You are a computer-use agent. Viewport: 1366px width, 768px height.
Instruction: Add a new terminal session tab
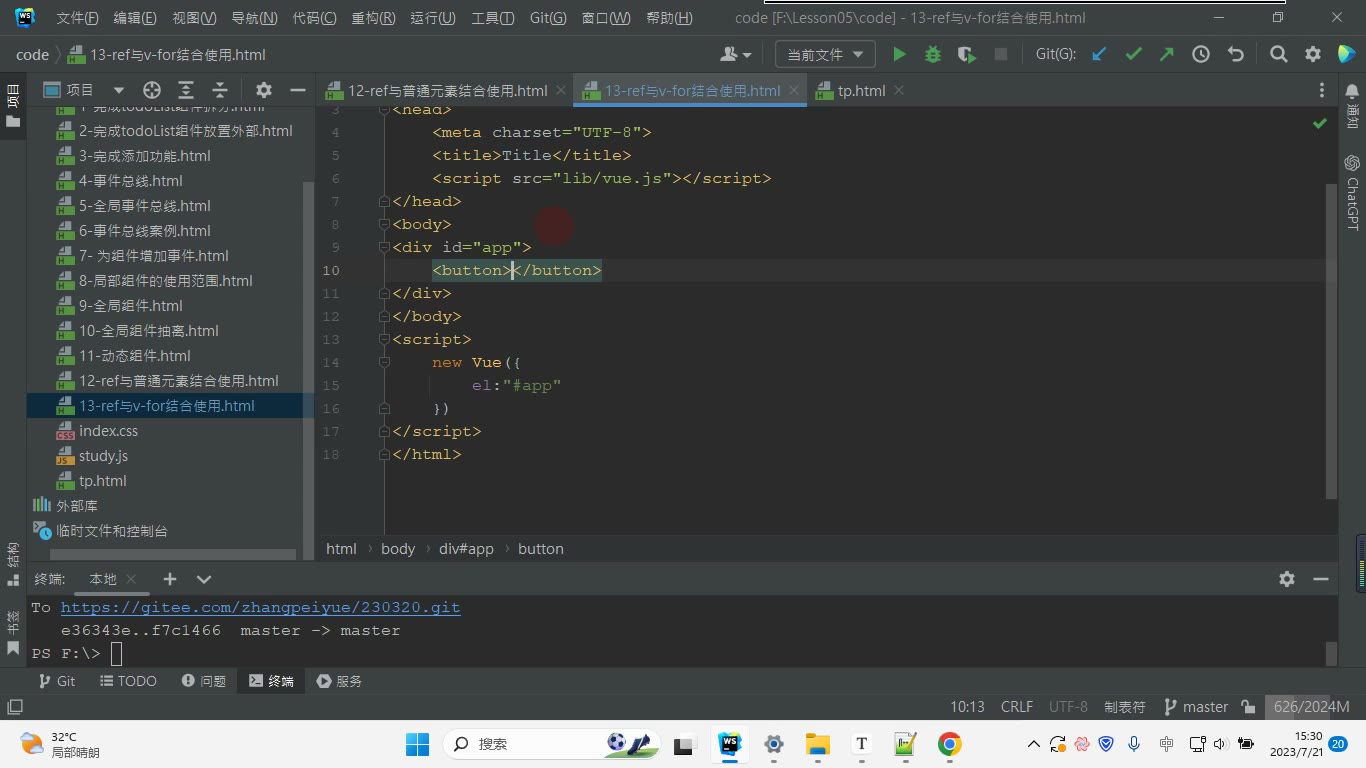click(x=170, y=579)
